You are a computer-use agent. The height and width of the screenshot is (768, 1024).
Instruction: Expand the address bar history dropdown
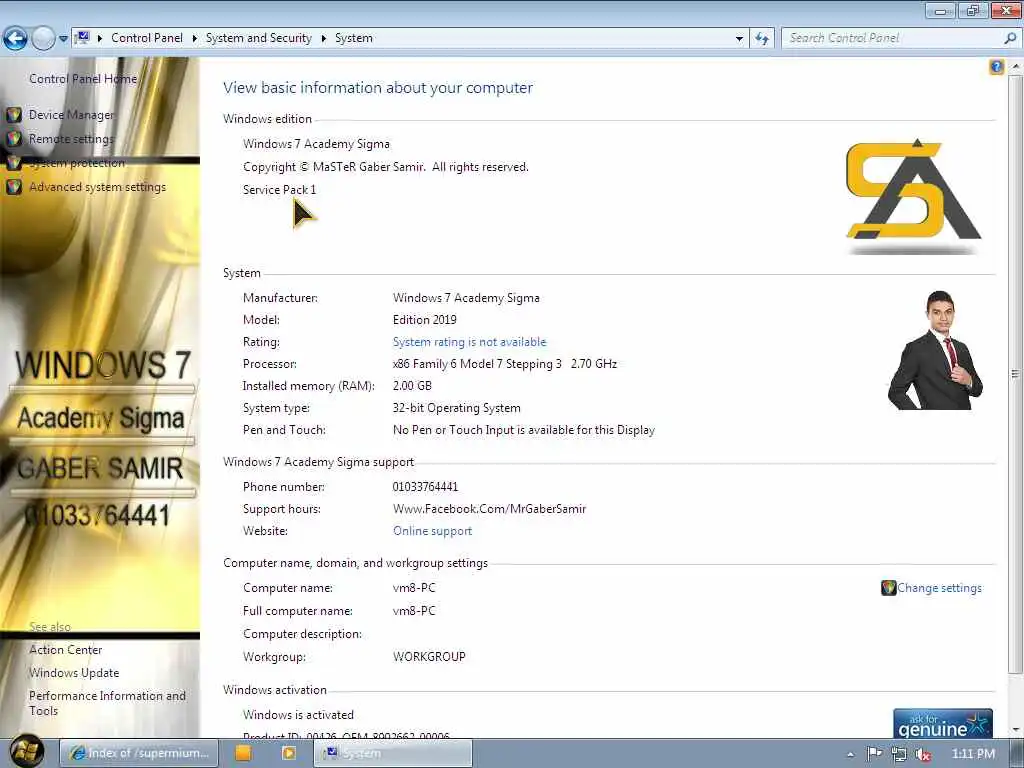tap(739, 39)
